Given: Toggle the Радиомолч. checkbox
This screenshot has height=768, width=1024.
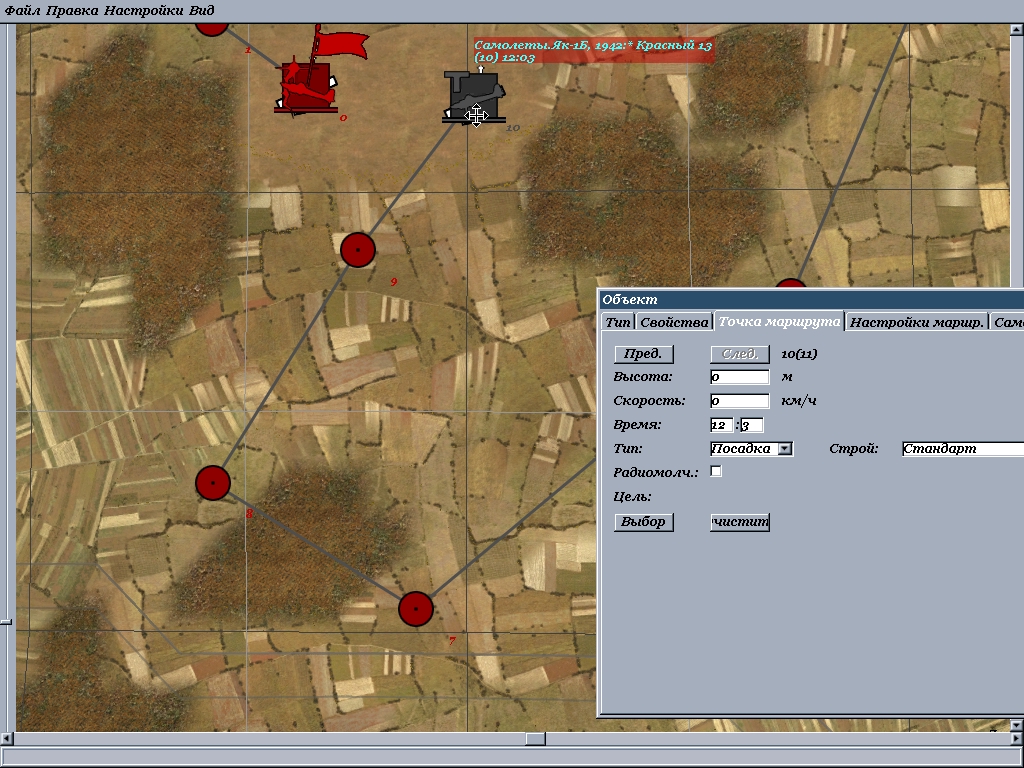Looking at the screenshot, I should pyautogui.click(x=716, y=471).
